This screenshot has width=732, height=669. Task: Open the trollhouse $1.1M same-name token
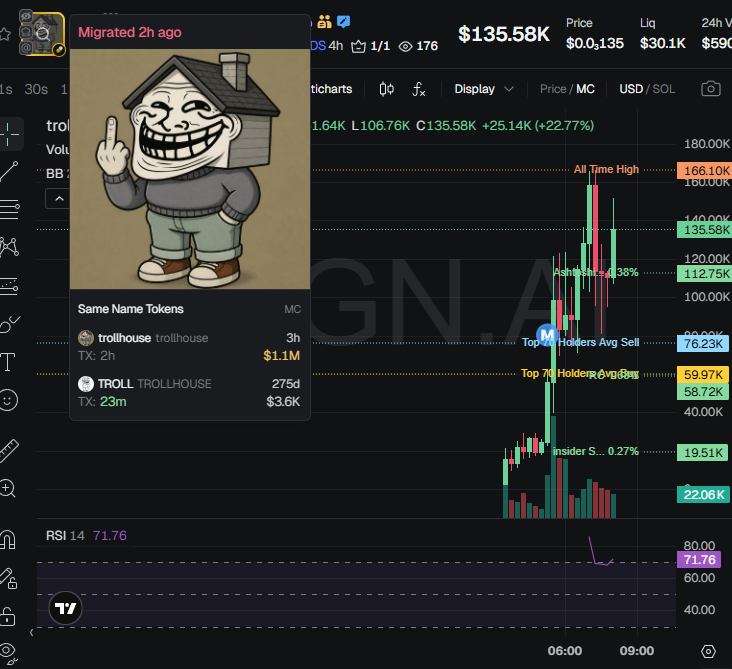point(189,346)
